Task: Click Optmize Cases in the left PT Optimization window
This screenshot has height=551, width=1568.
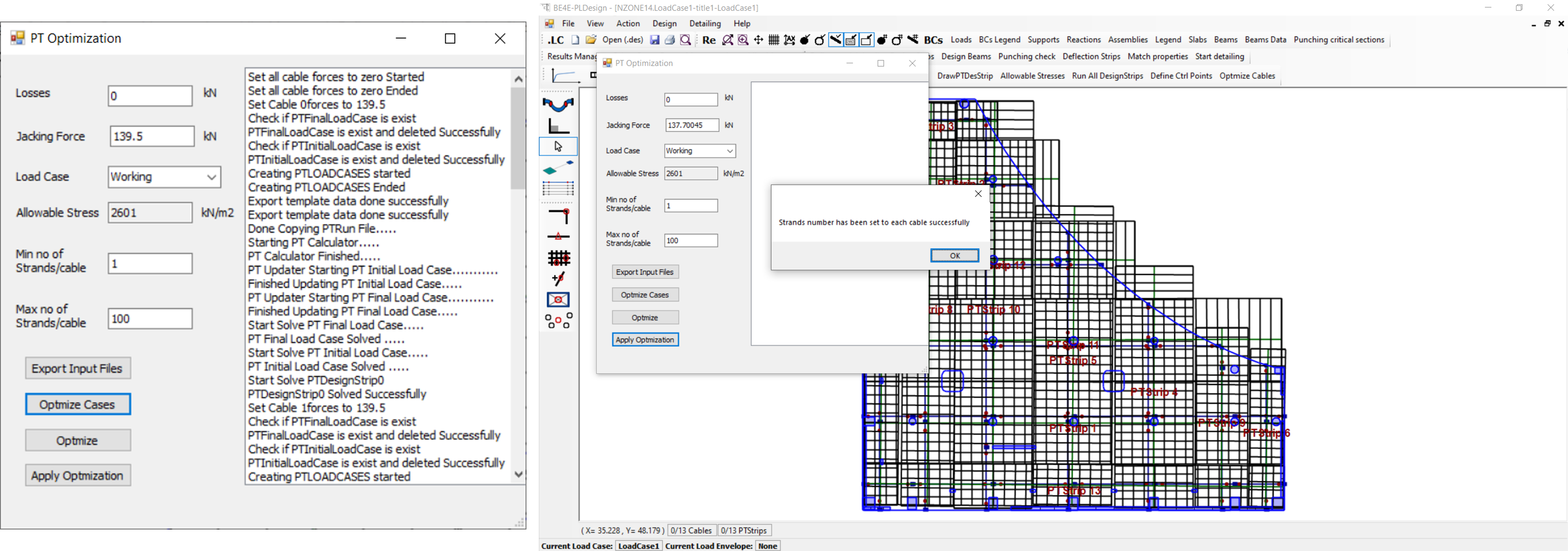Action: coord(77,404)
